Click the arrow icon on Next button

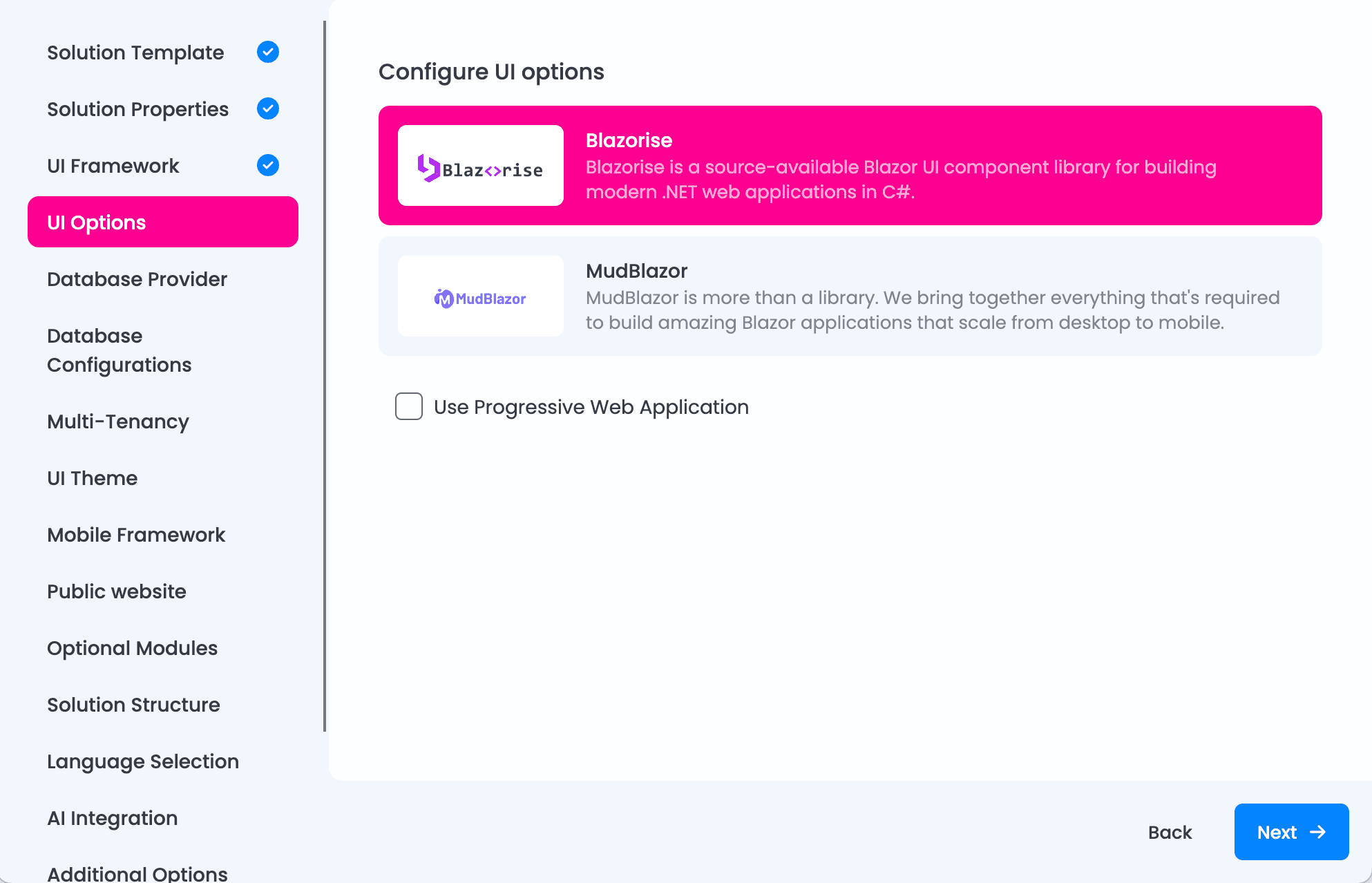point(1318,832)
